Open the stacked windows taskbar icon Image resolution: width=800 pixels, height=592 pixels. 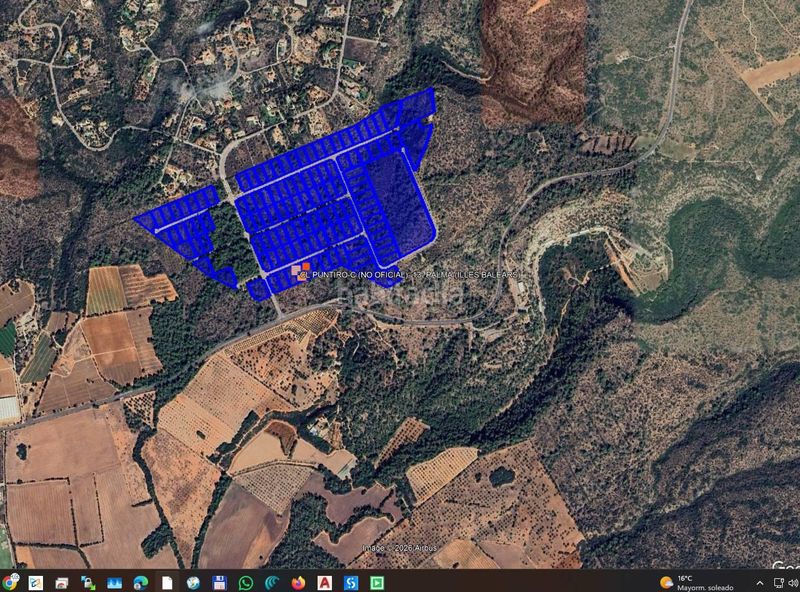62,582
